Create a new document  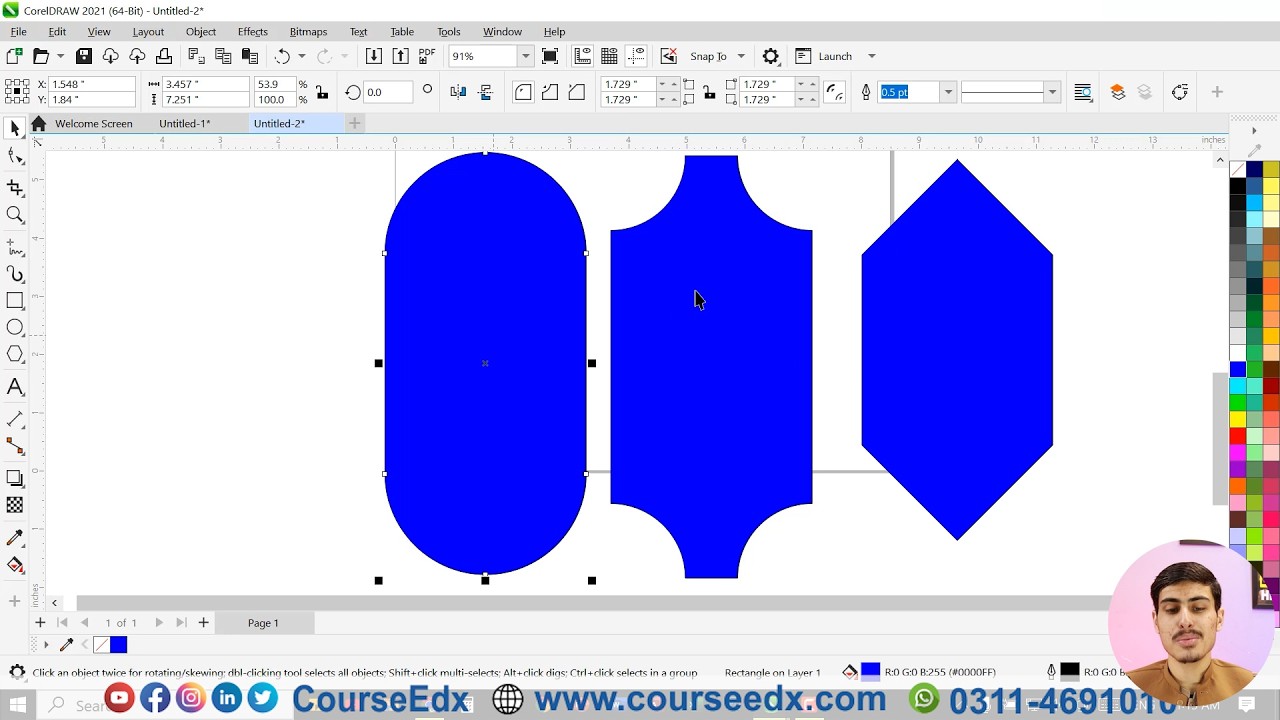coord(14,56)
